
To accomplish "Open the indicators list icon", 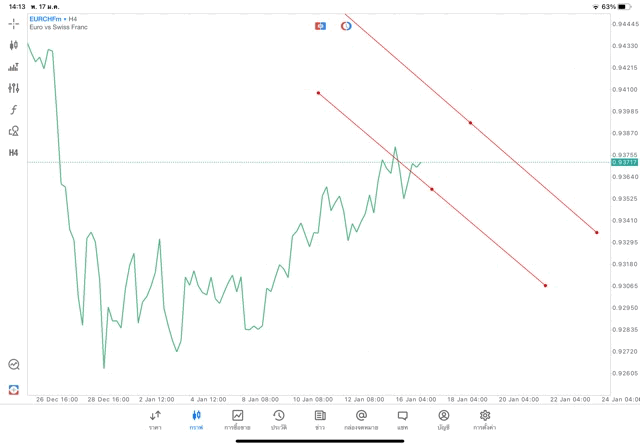I will click(14, 67).
